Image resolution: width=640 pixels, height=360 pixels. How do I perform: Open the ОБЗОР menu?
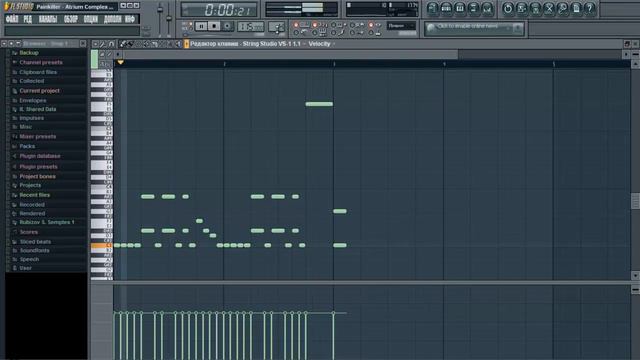pyautogui.click(x=71, y=19)
